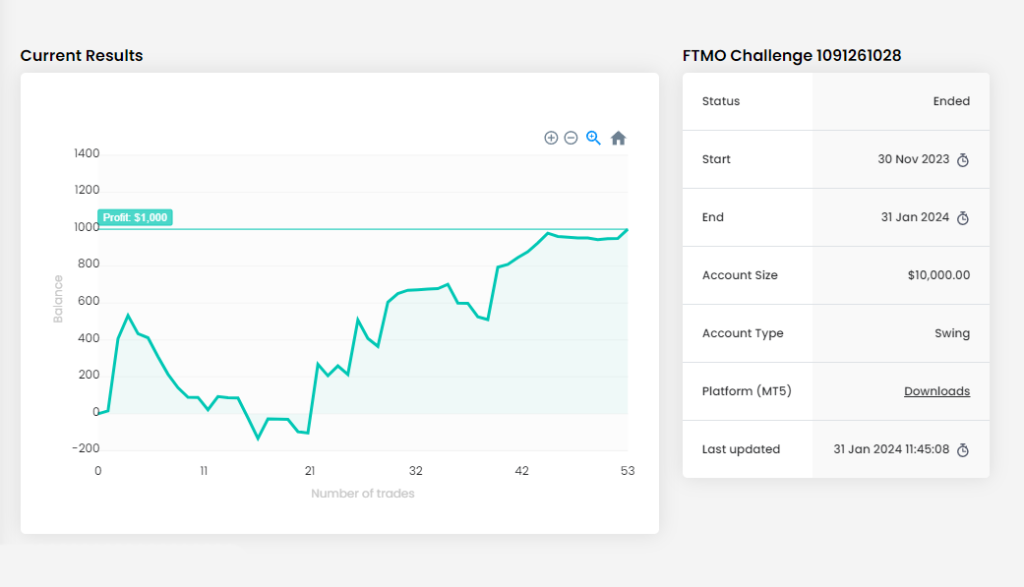Activate the magnifier selection zoom tool
The width and height of the screenshot is (1024, 587).
click(x=593, y=138)
